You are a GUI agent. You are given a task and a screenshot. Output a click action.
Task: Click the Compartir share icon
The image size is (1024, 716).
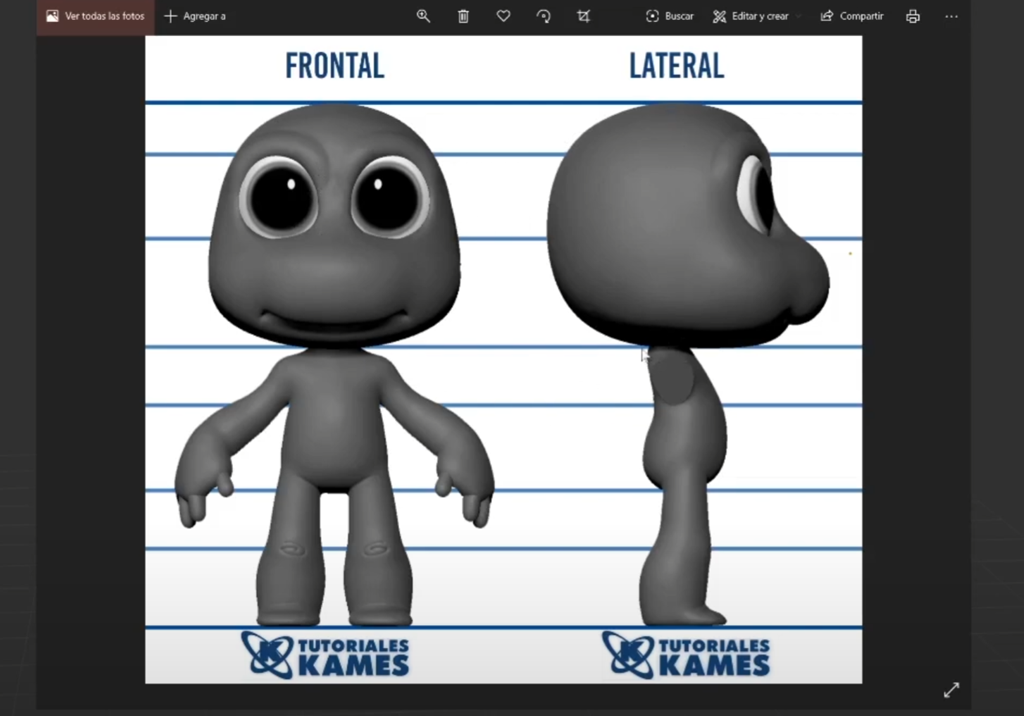point(827,16)
